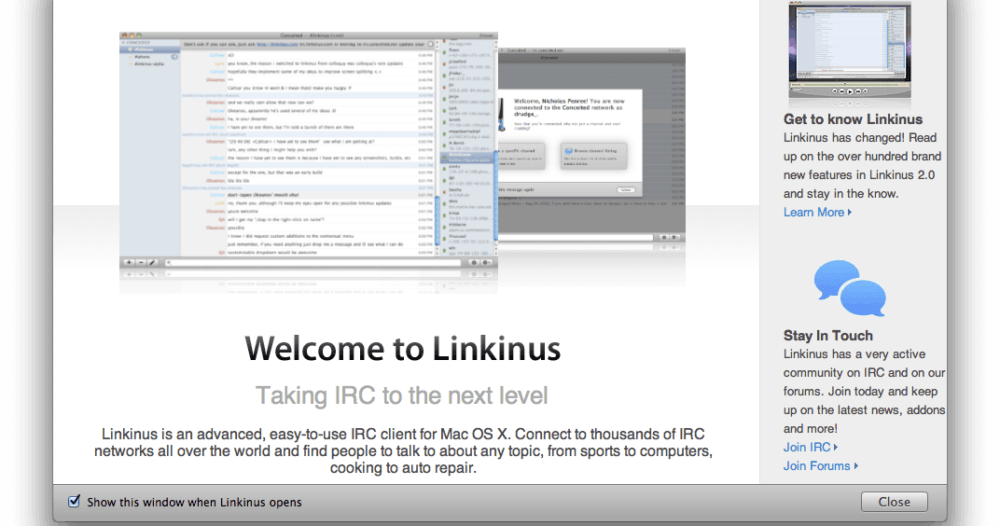The width and height of the screenshot is (1000, 526).
Task: Uncheck Show this window when Linkinus opens
Action: pos(74,501)
